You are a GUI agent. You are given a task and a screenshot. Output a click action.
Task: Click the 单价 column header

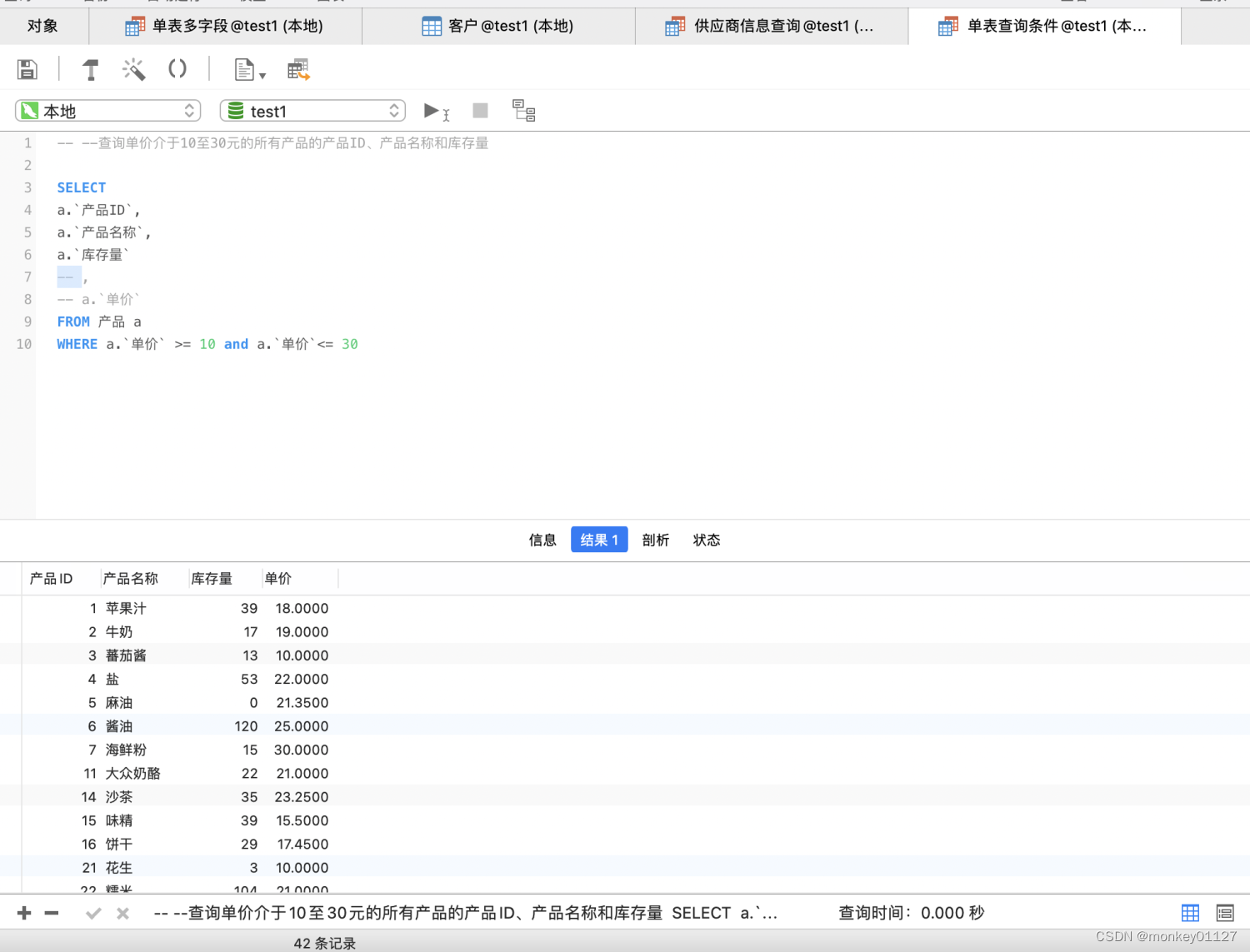[x=300, y=578]
